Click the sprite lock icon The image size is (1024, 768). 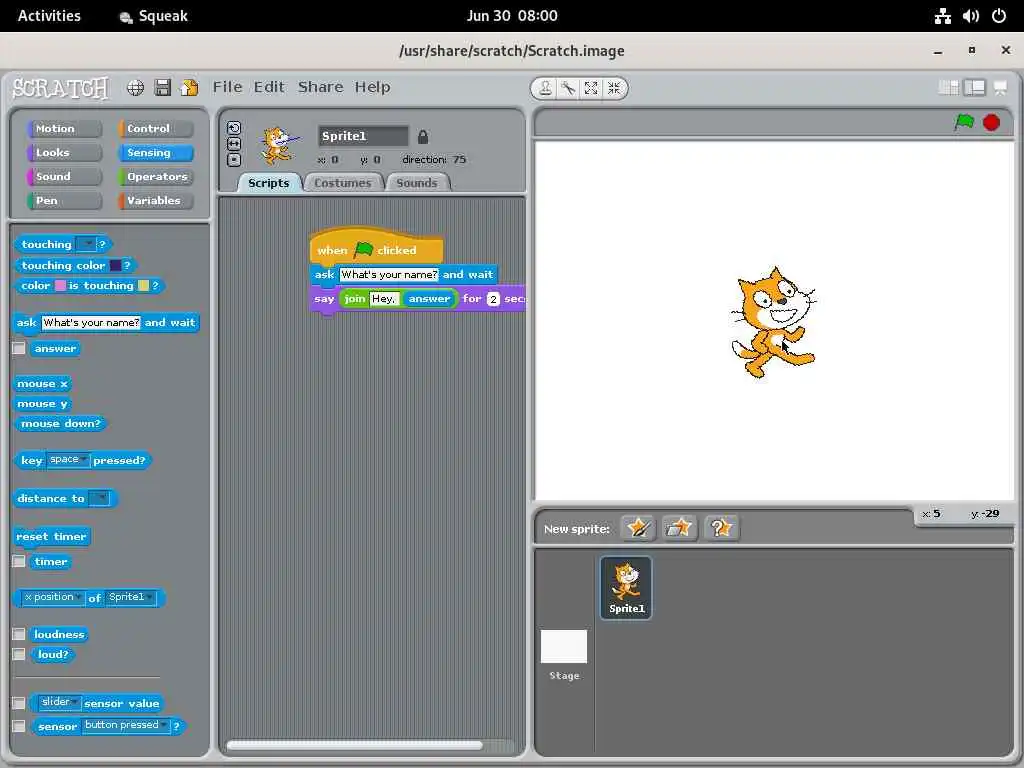pyautogui.click(x=423, y=136)
